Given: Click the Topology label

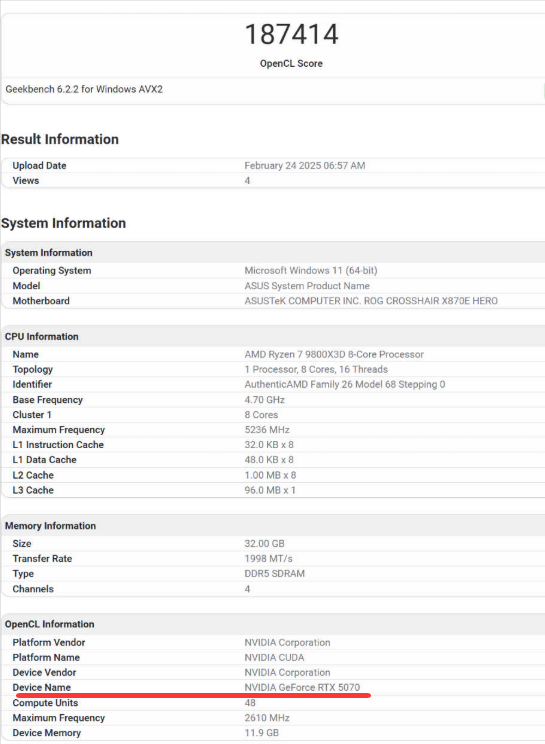Looking at the screenshot, I should click(33, 370).
